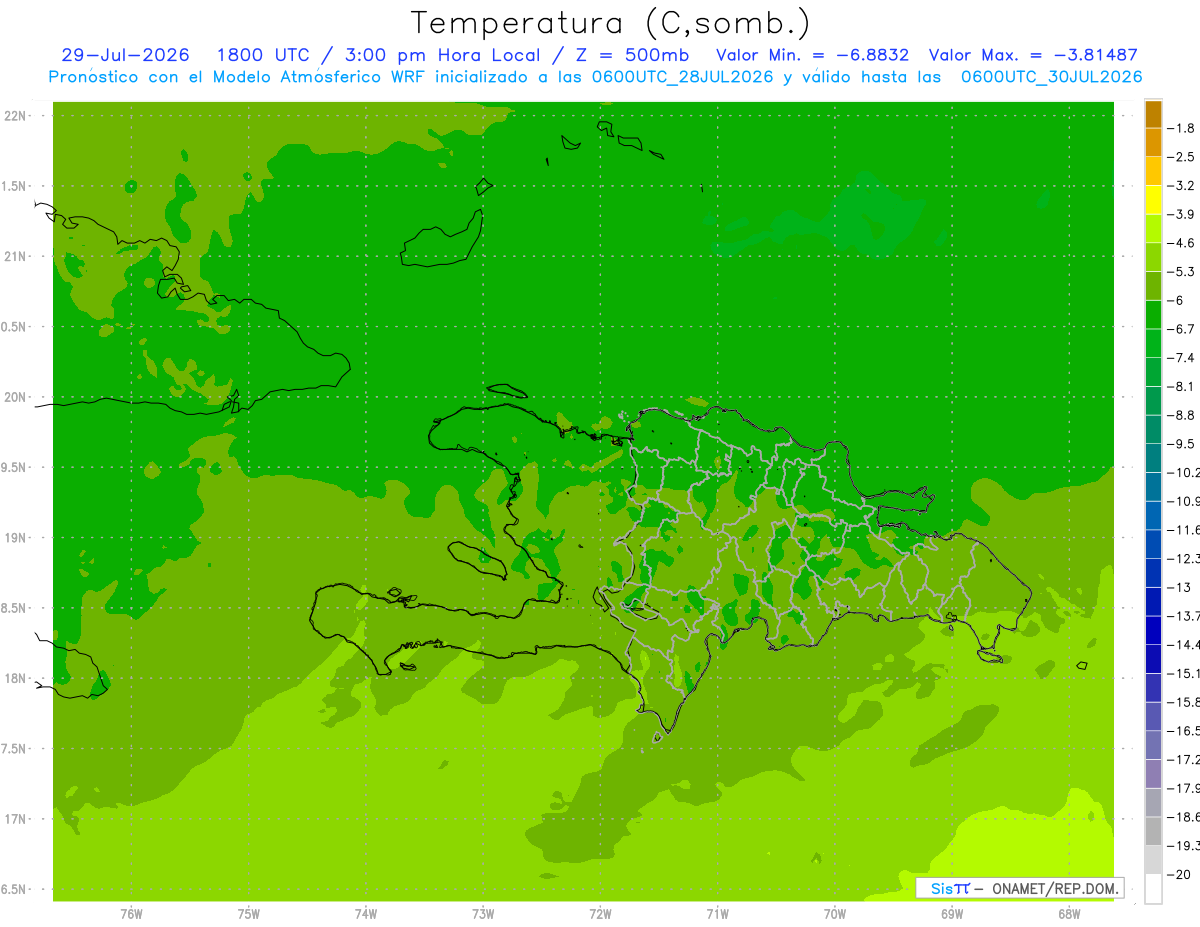Click the 'ONAMET/REP.DOM.' credit label
Image resolution: width=1200 pixels, height=927 pixels.
(1055, 888)
